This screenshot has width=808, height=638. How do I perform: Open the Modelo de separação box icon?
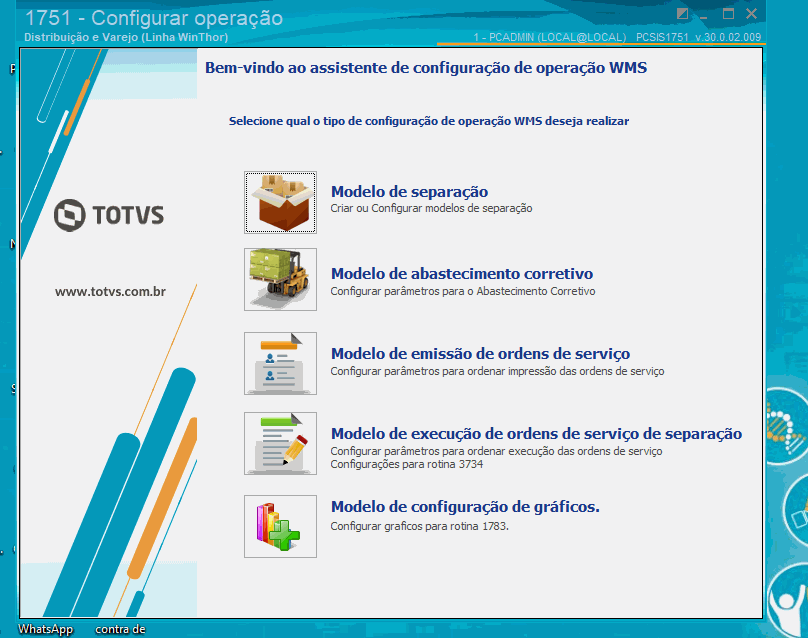click(280, 203)
